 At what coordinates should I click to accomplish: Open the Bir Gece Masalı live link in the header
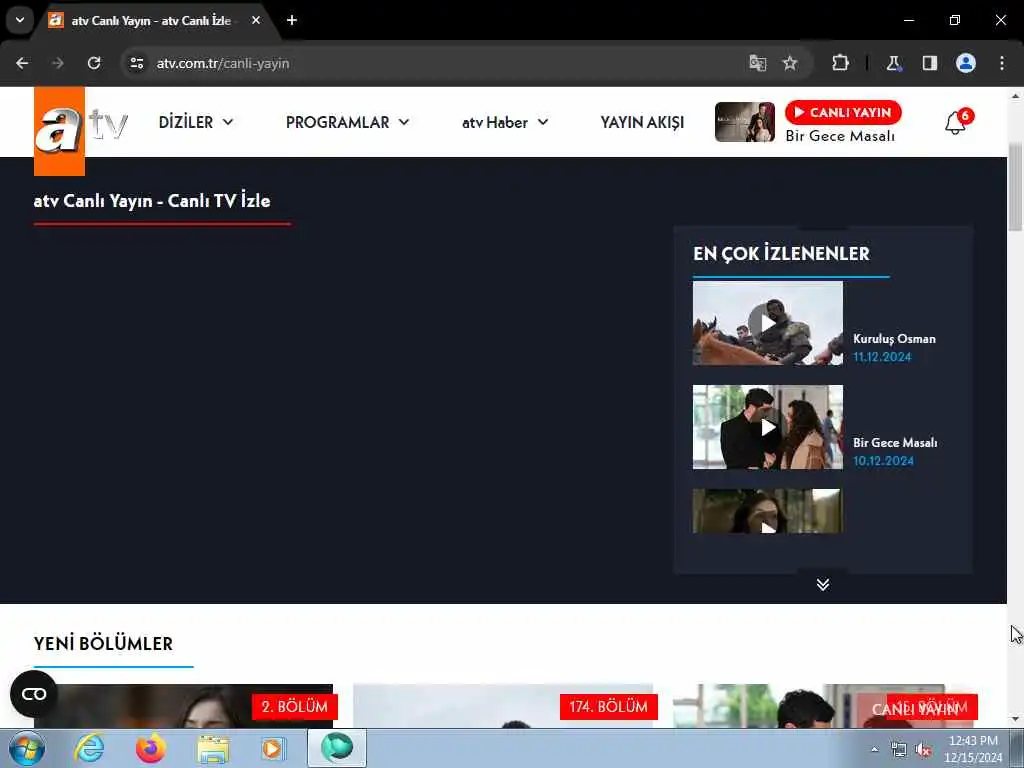[840, 136]
